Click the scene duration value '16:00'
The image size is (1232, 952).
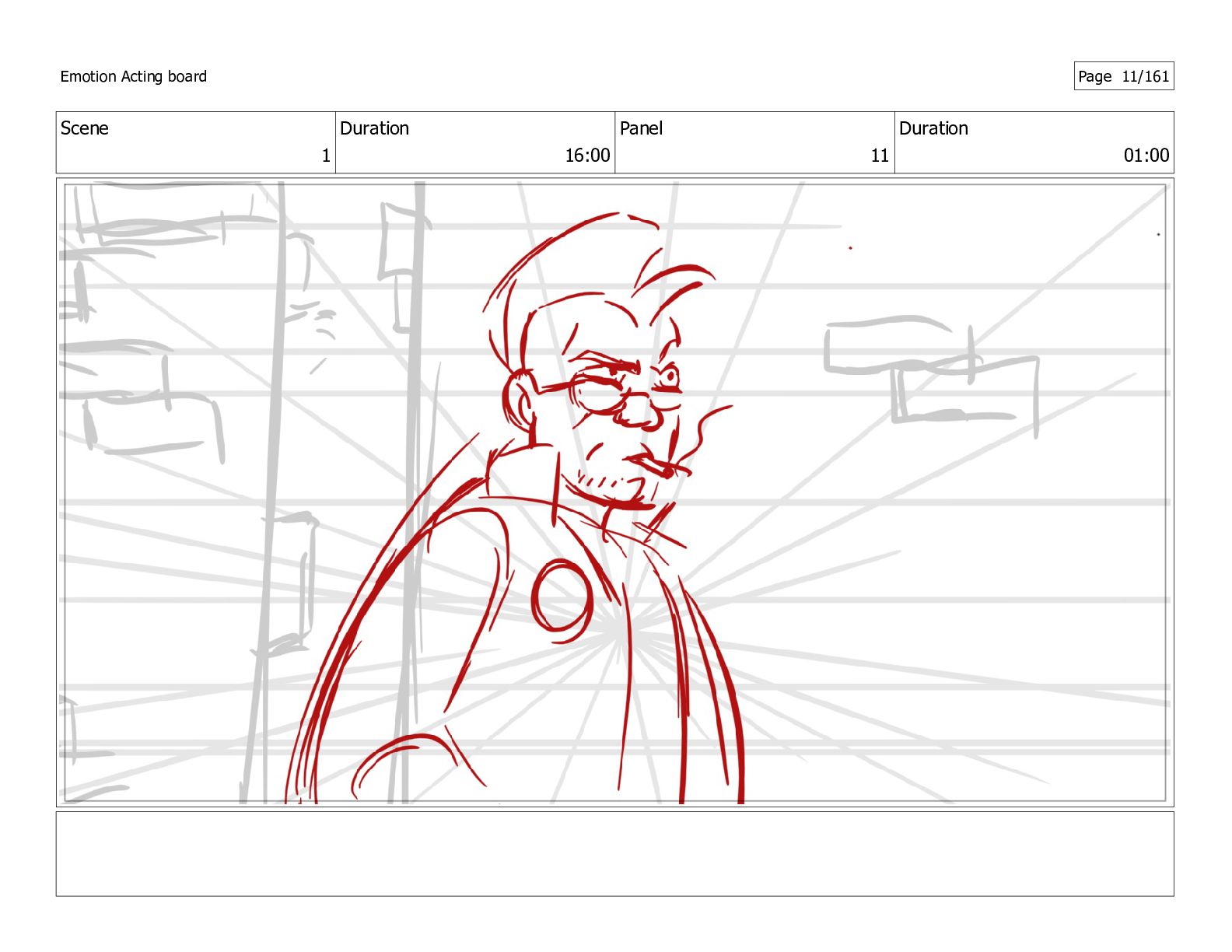[587, 156]
